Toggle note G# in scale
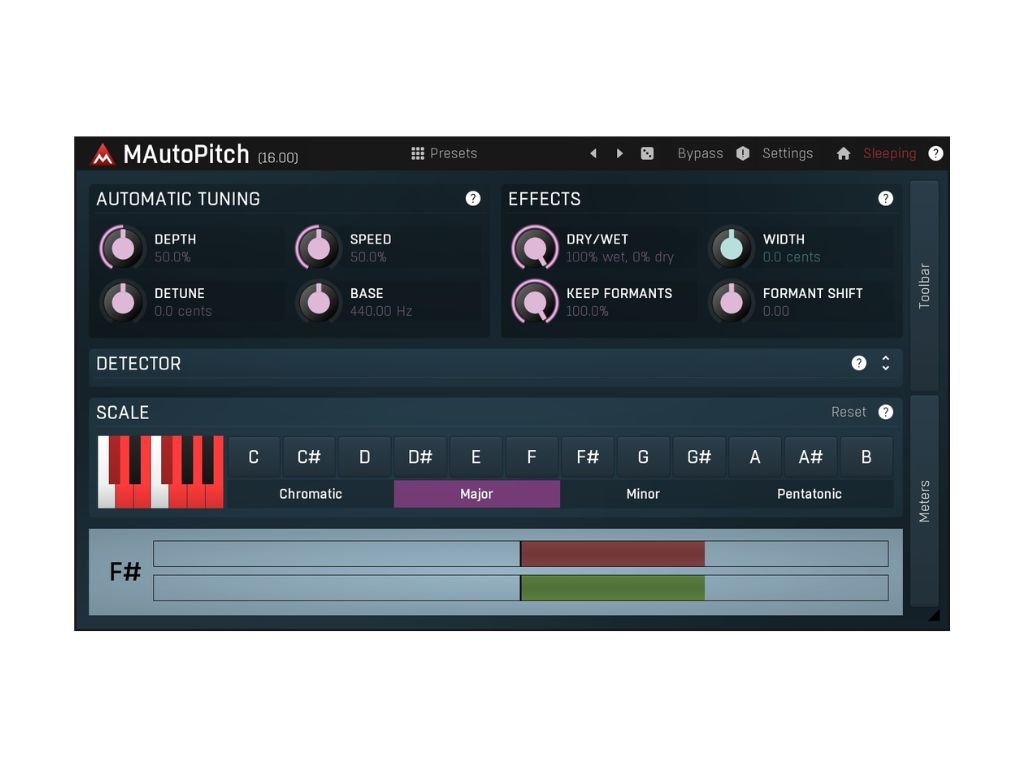The width and height of the screenshot is (1024, 767). 699,457
